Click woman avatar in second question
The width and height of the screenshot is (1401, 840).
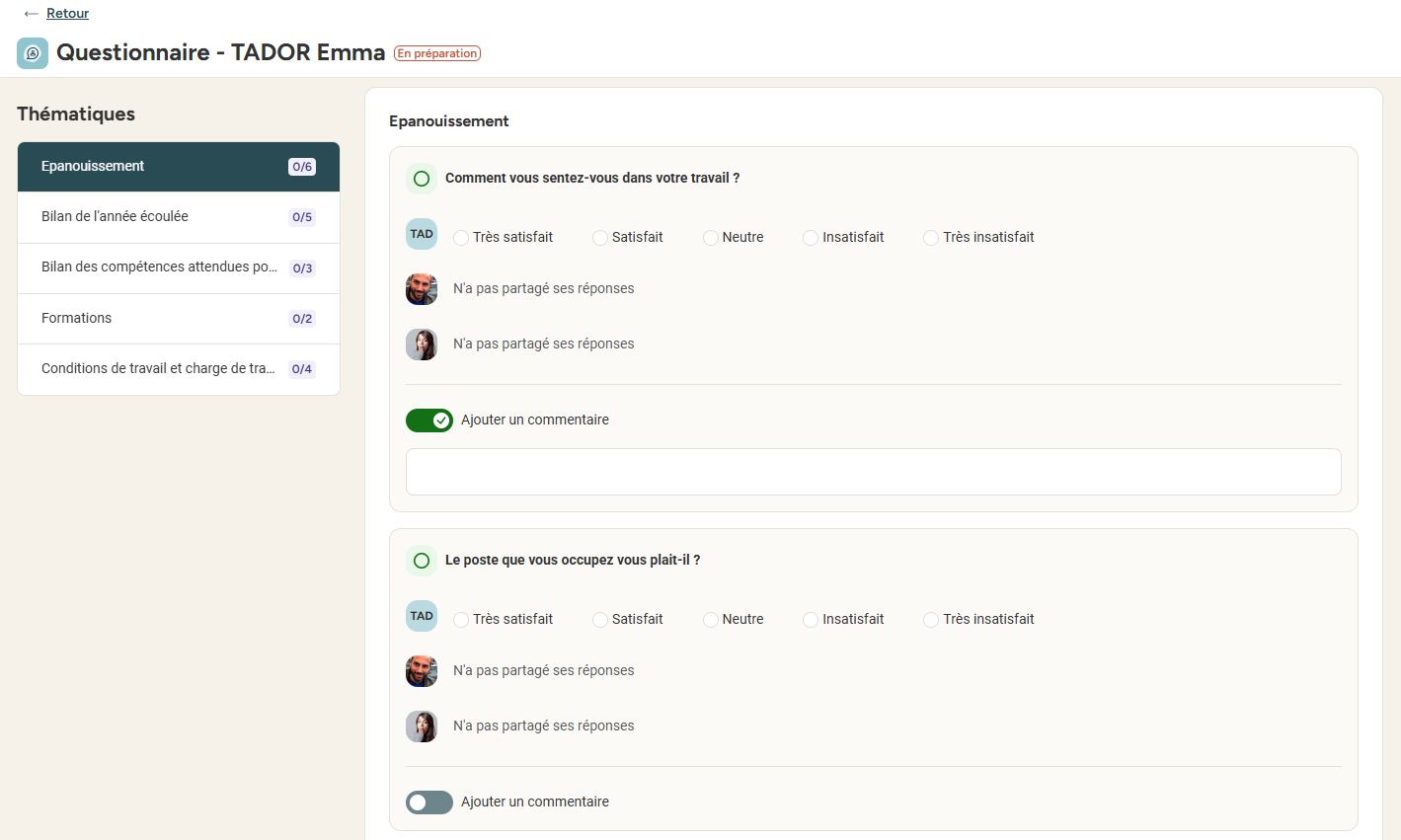coord(422,726)
